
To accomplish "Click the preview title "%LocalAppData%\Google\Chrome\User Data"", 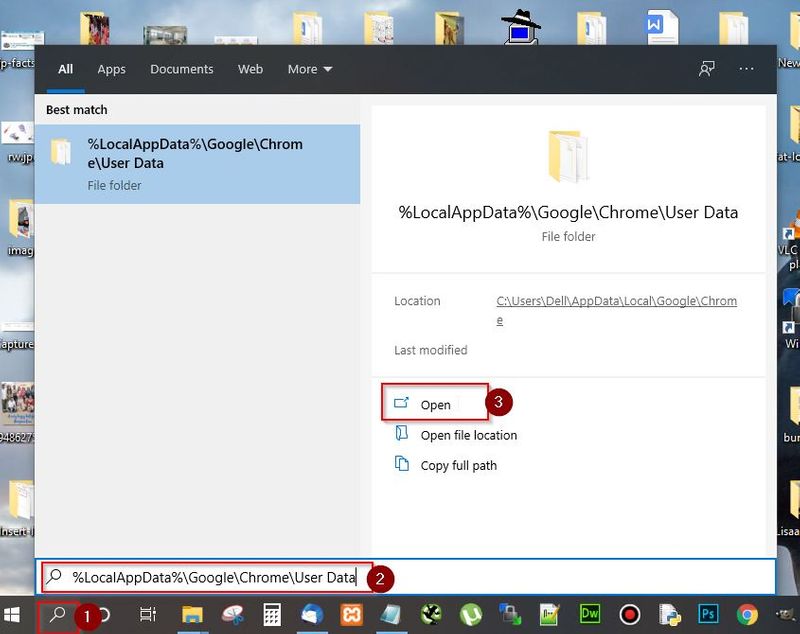I will (x=568, y=212).
